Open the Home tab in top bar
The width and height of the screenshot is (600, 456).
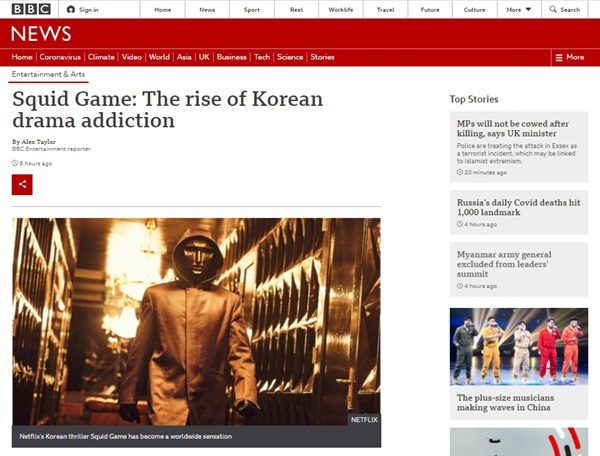click(163, 10)
